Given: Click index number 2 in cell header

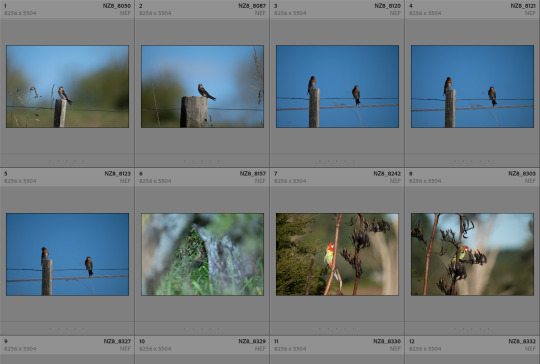Looking at the screenshot, I should (x=141, y=6).
